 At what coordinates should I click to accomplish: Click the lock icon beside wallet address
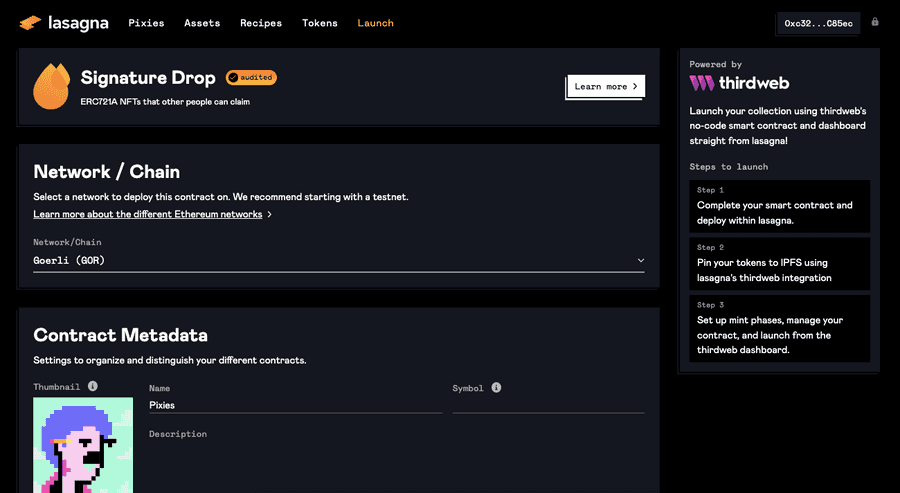pos(875,22)
